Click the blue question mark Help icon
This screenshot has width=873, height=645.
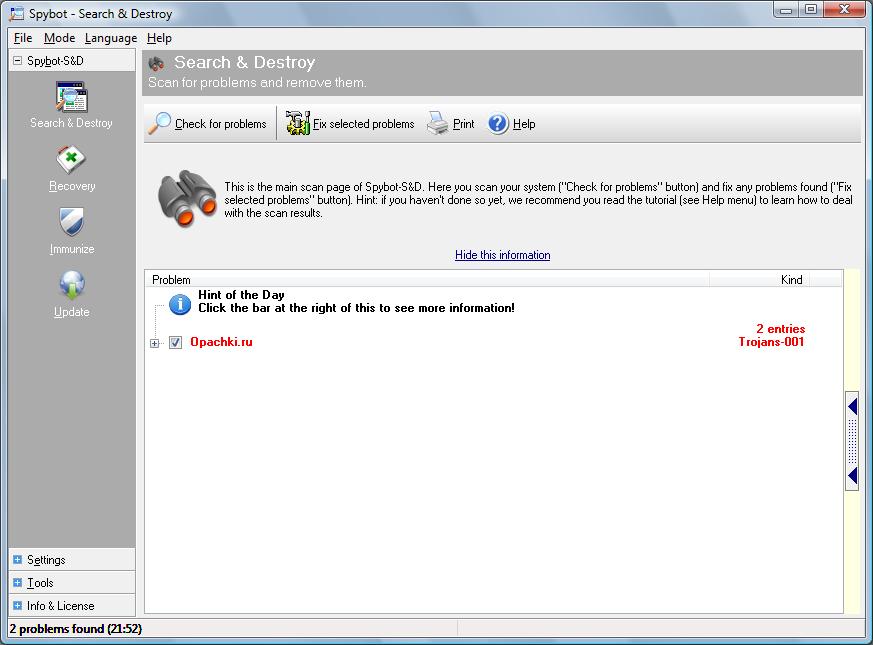click(x=498, y=124)
